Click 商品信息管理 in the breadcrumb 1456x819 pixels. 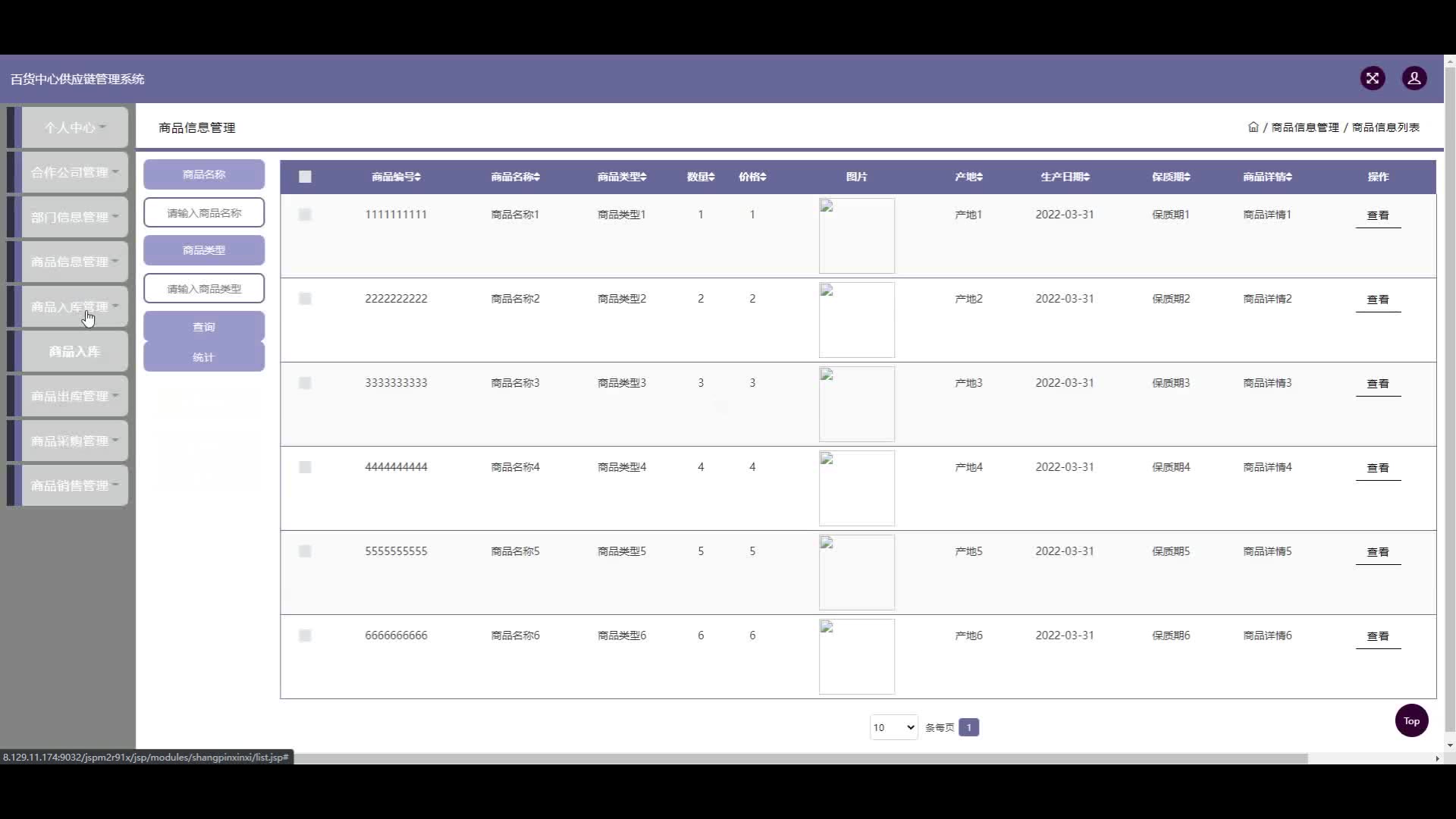(x=1305, y=127)
